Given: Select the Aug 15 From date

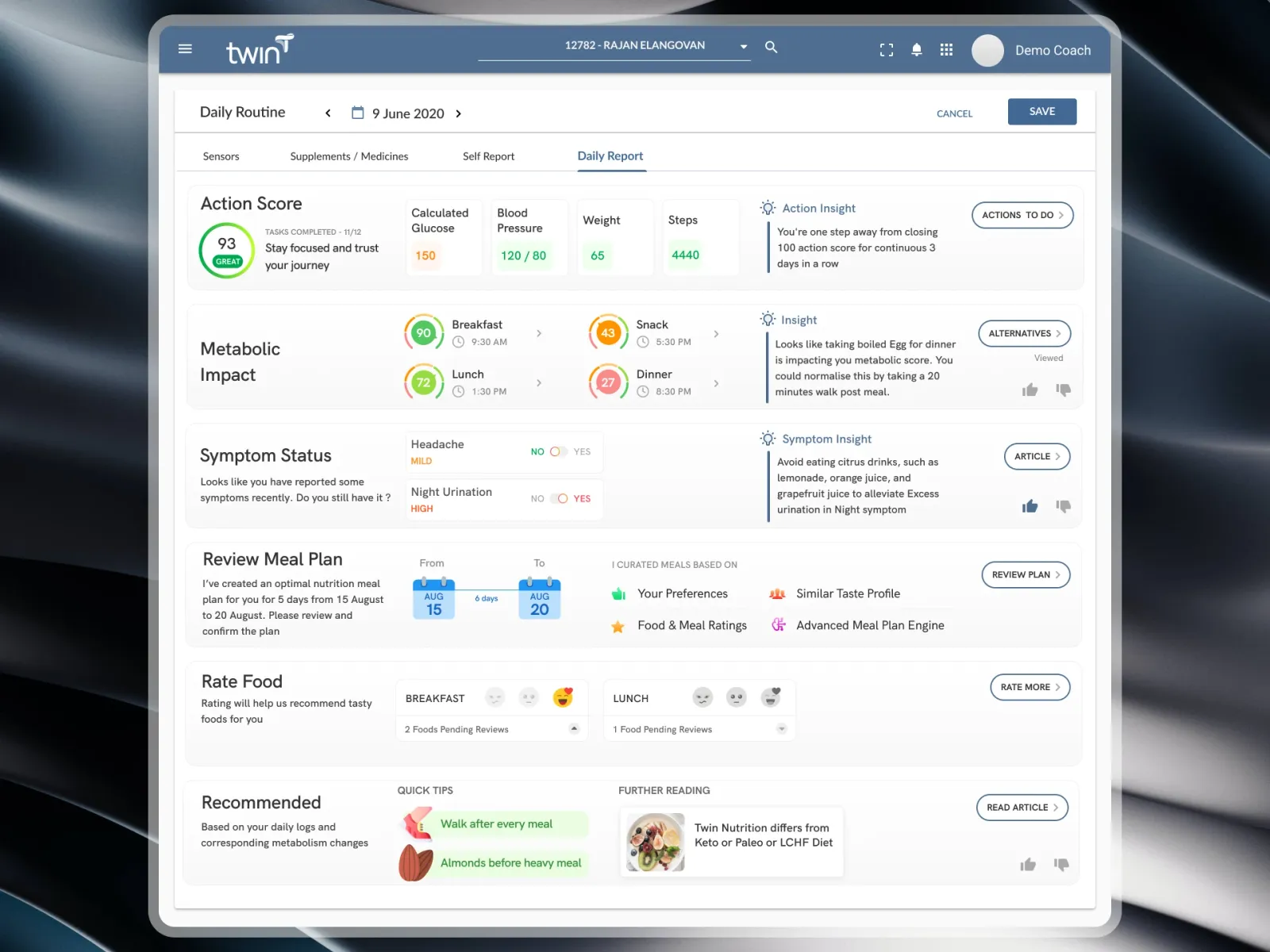Looking at the screenshot, I should pos(433,599).
